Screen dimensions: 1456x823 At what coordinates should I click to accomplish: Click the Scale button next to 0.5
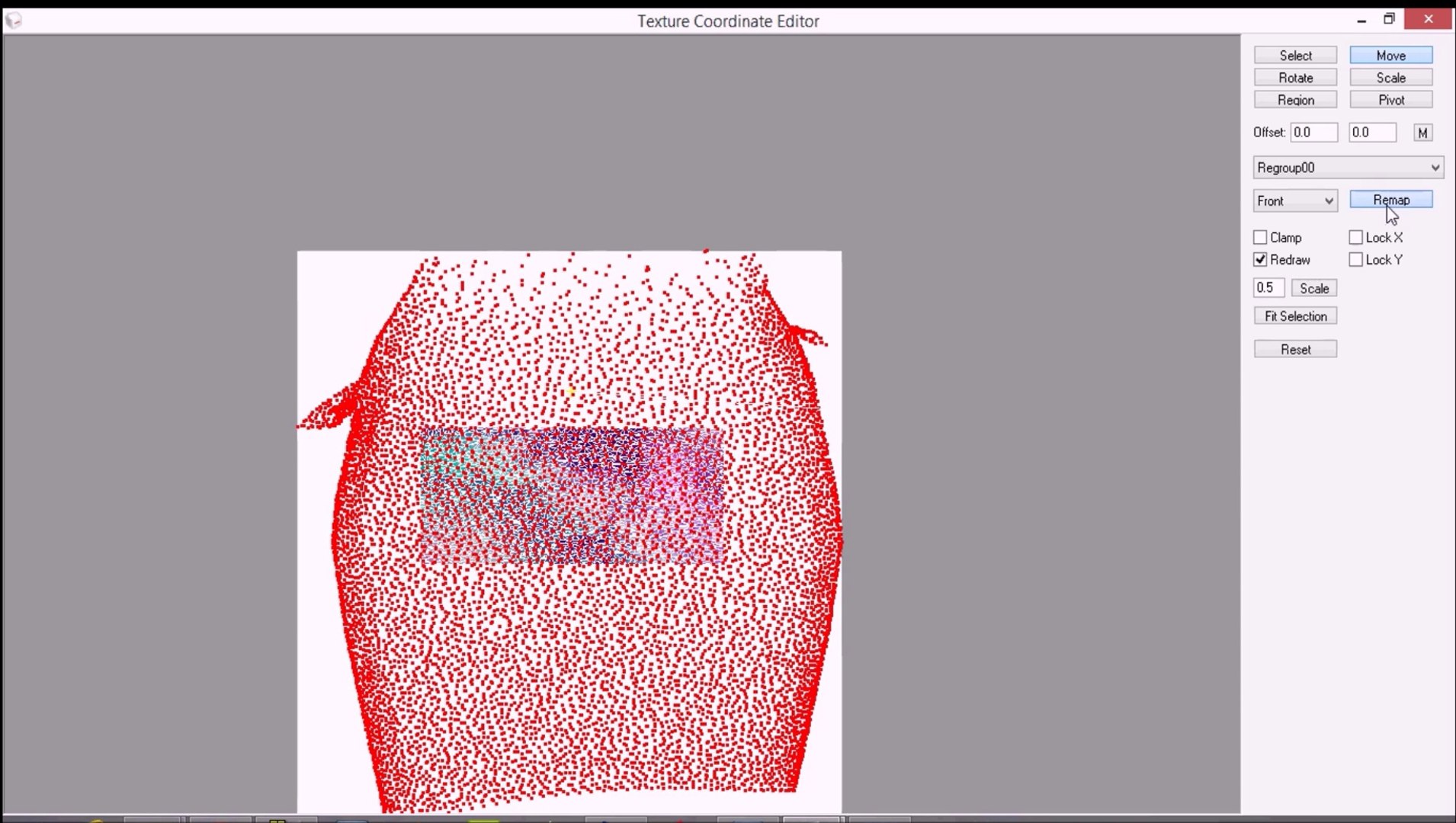point(1314,288)
